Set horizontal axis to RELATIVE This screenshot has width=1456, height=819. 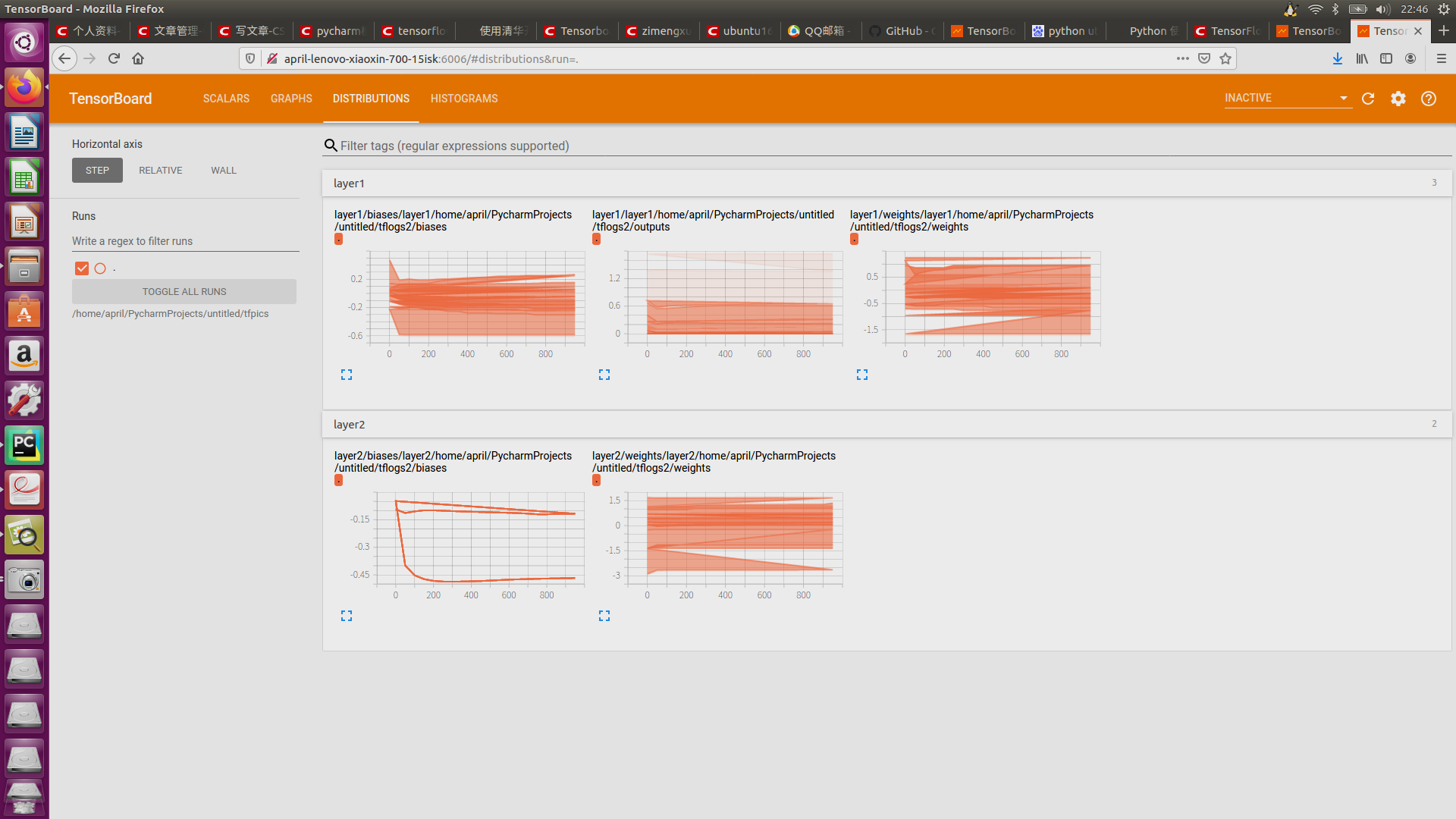(161, 171)
